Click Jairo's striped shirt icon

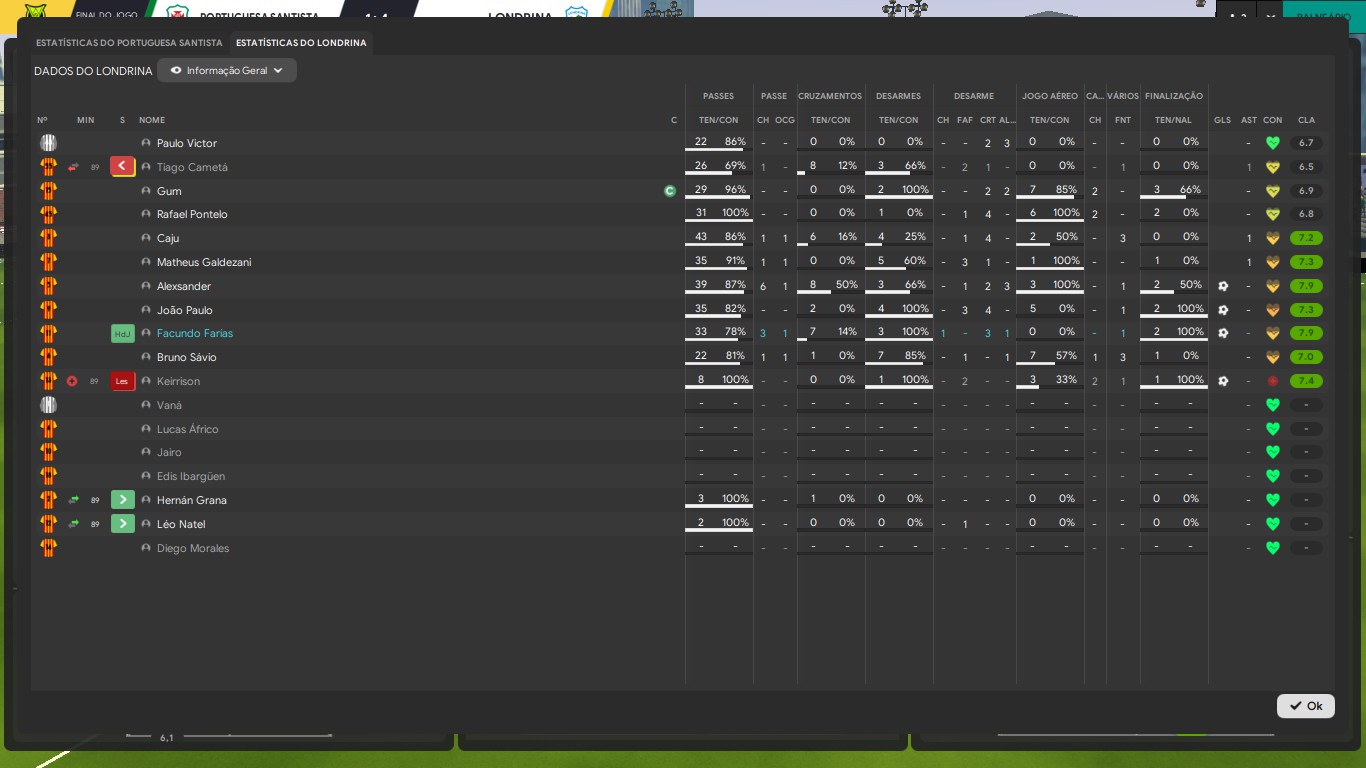(48, 452)
